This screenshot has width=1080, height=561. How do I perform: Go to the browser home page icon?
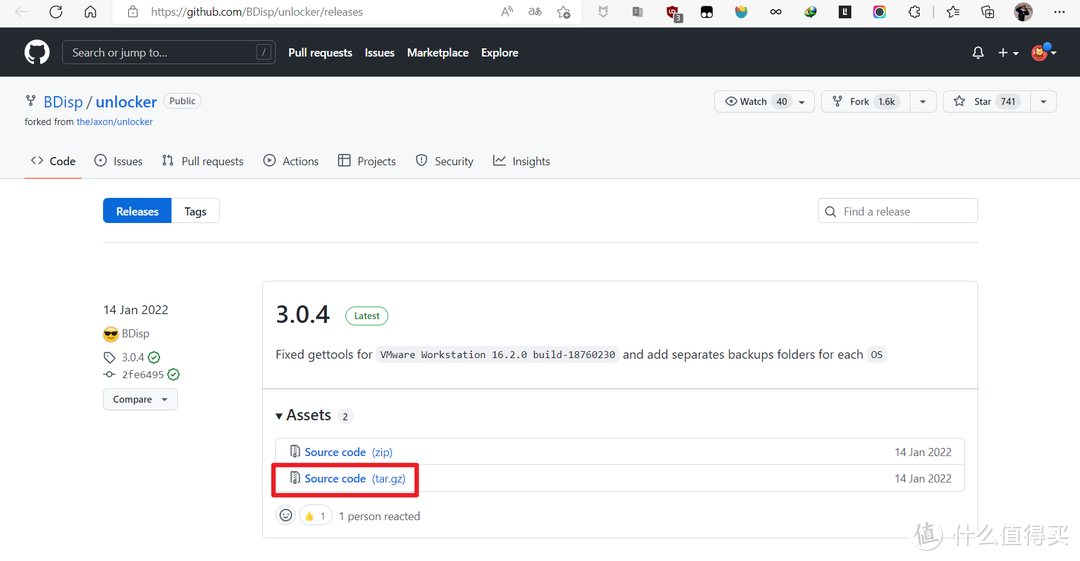pyautogui.click(x=90, y=12)
